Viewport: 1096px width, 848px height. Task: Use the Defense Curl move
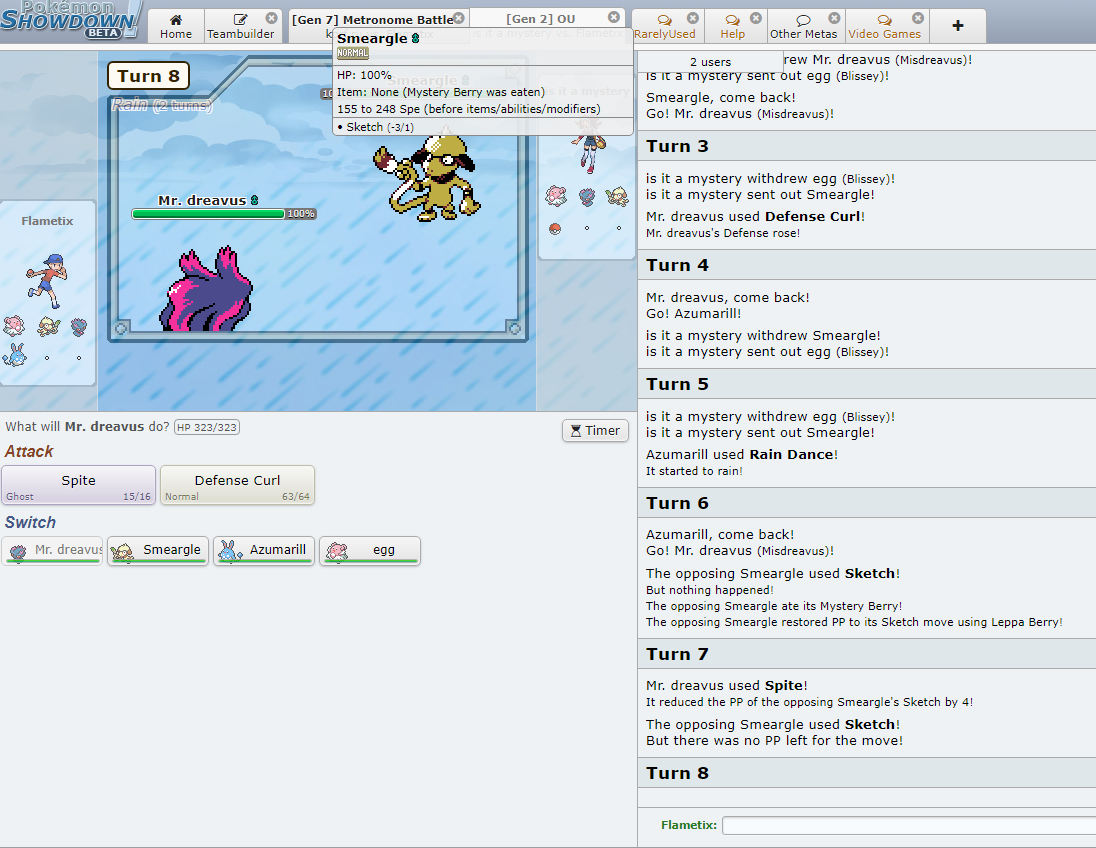[x=237, y=485]
